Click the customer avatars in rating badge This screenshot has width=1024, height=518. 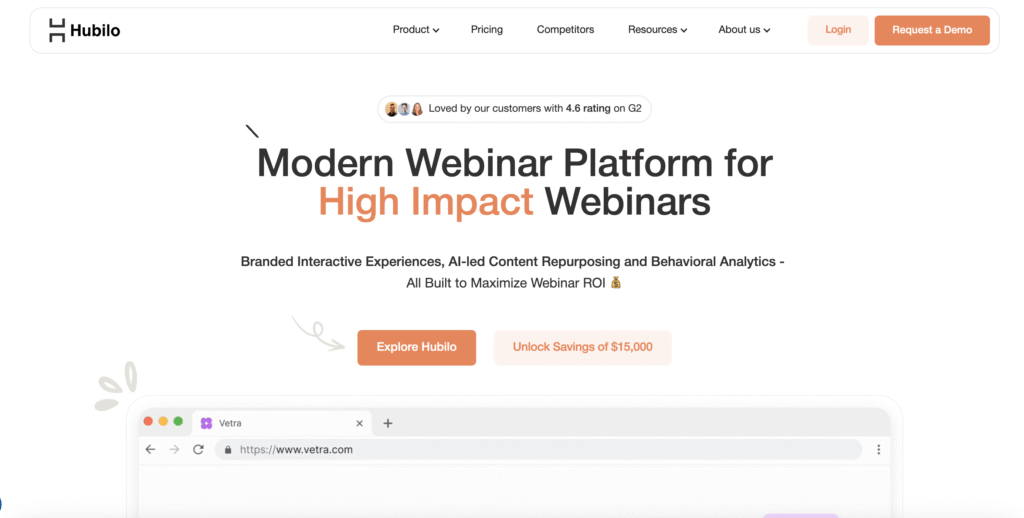(x=404, y=109)
